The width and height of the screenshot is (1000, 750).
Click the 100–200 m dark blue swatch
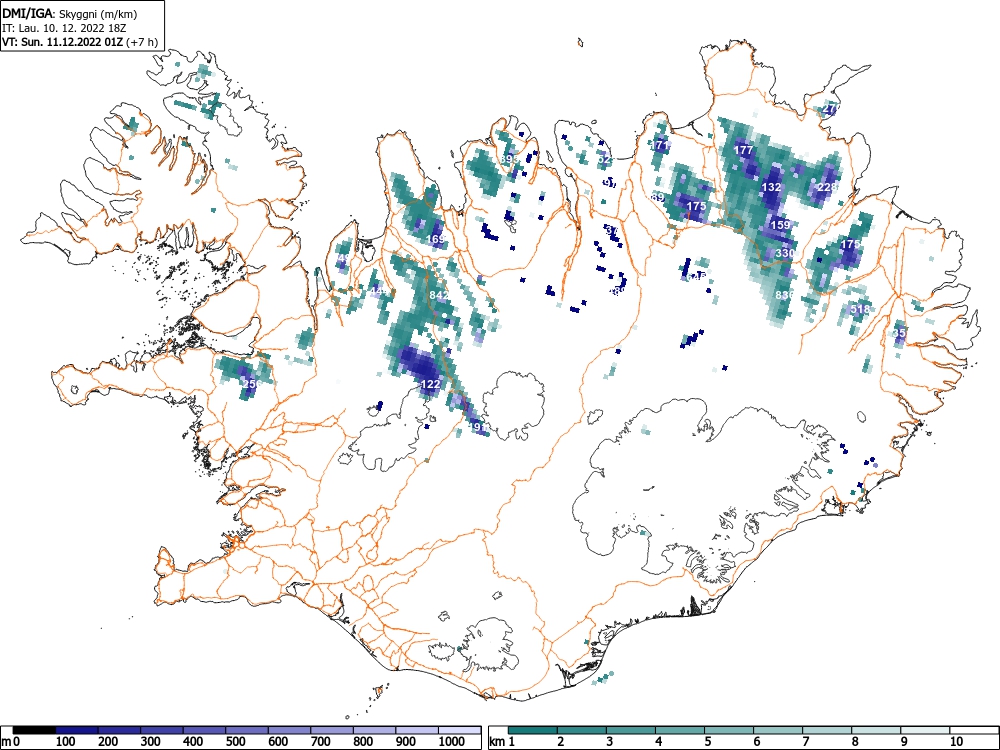(x=77, y=730)
